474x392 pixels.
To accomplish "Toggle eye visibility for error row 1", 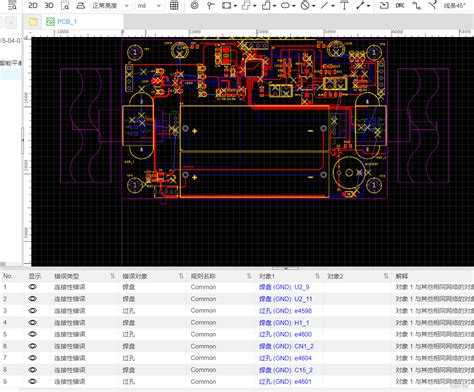I will coord(33,287).
